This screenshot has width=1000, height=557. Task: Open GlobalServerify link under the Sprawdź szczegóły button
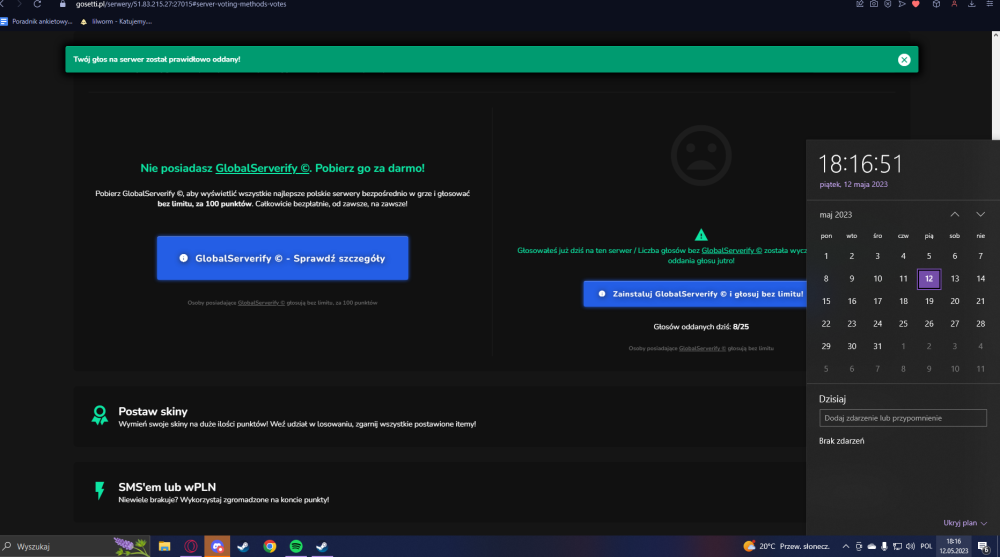[261, 302]
